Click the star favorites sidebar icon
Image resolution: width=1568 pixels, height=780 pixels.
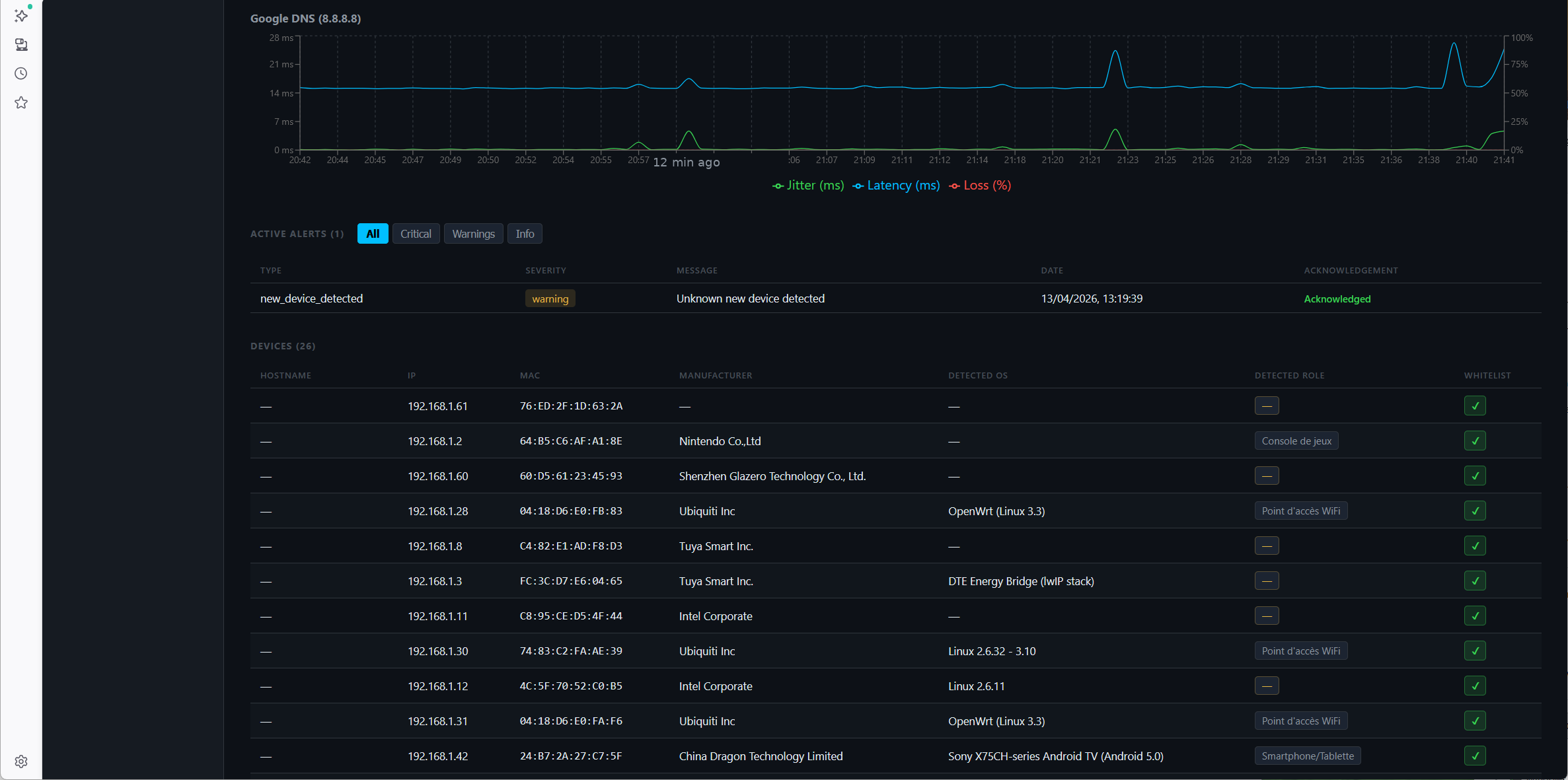point(21,102)
